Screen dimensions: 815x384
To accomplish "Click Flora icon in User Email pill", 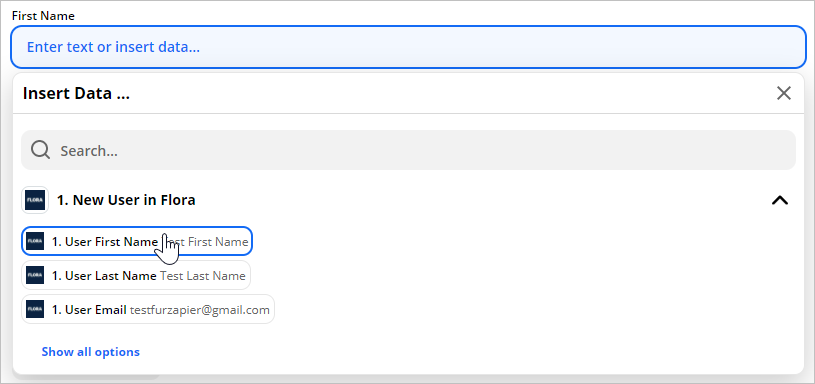I will (x=35, y=310).
